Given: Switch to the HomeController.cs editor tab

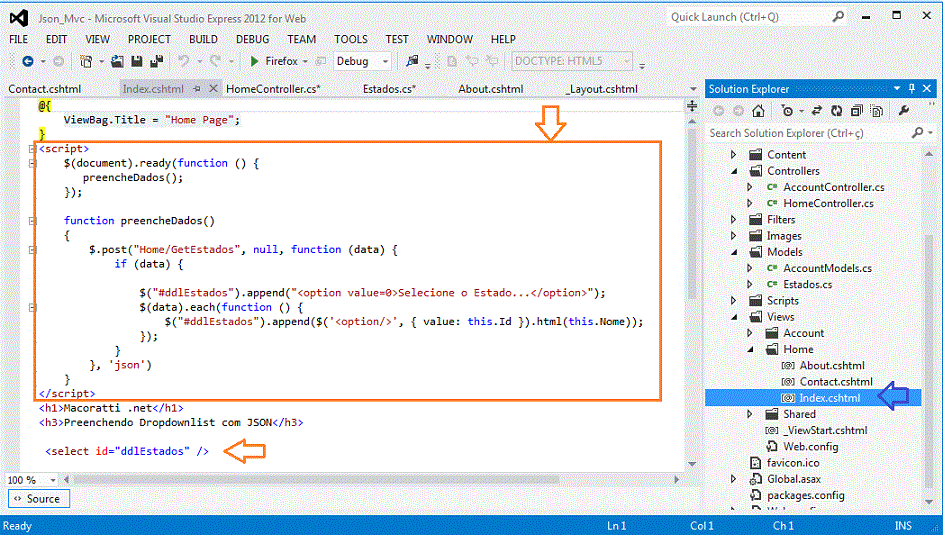Looking at the screenshot, I should click(273, 89).
